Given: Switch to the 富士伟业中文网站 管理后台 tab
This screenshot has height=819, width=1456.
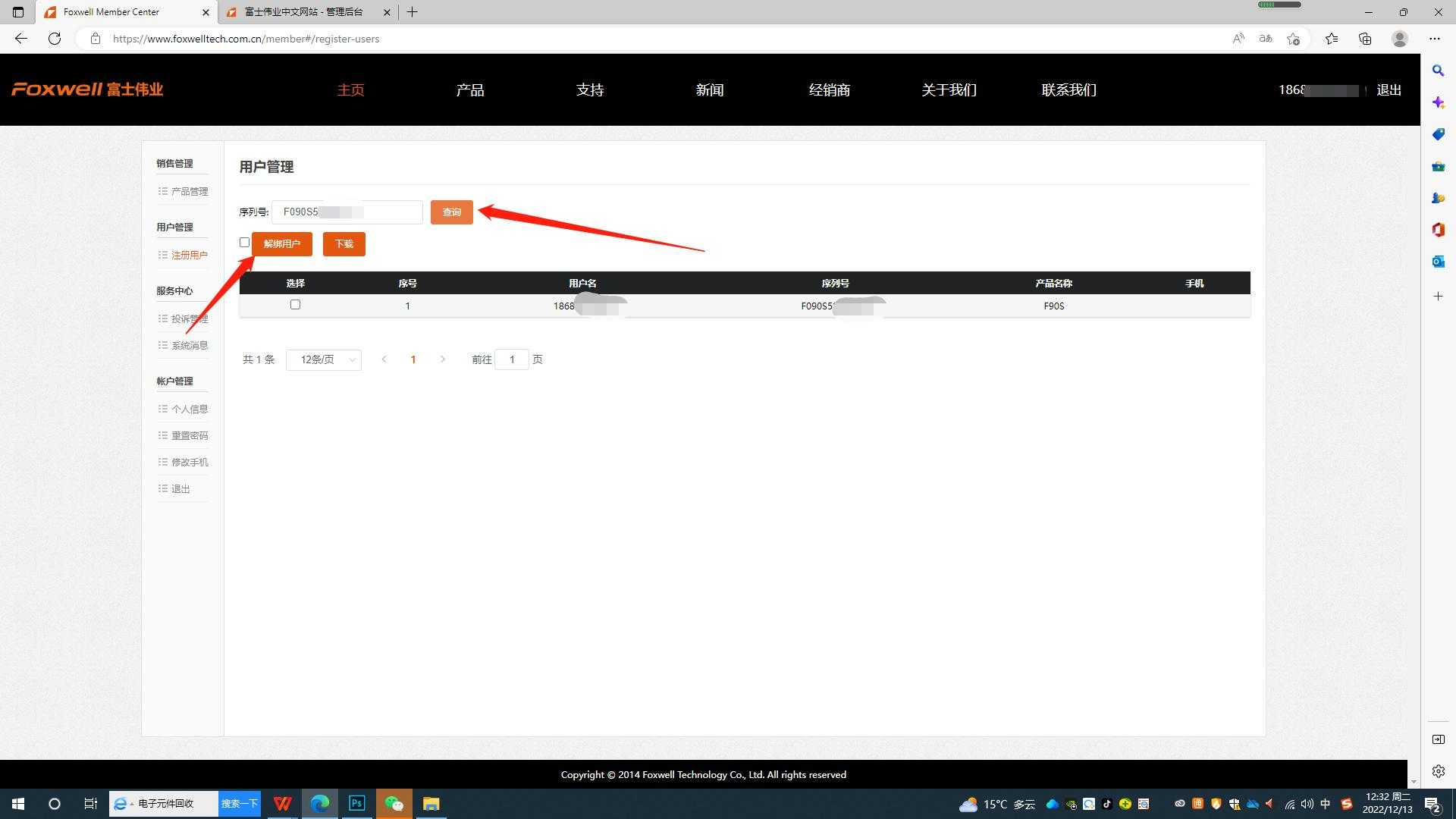Looking at the screenshot, I should (x=303, y=12).
